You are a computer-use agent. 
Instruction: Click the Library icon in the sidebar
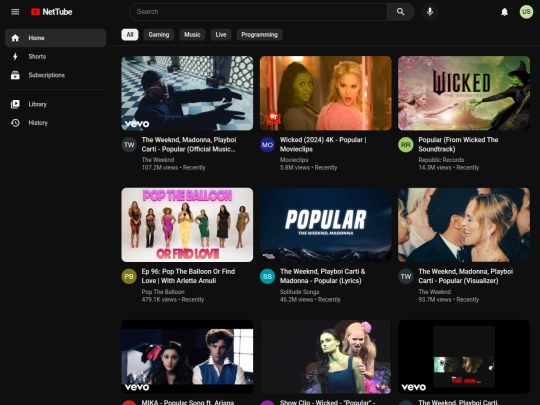[x=15, y=104]
